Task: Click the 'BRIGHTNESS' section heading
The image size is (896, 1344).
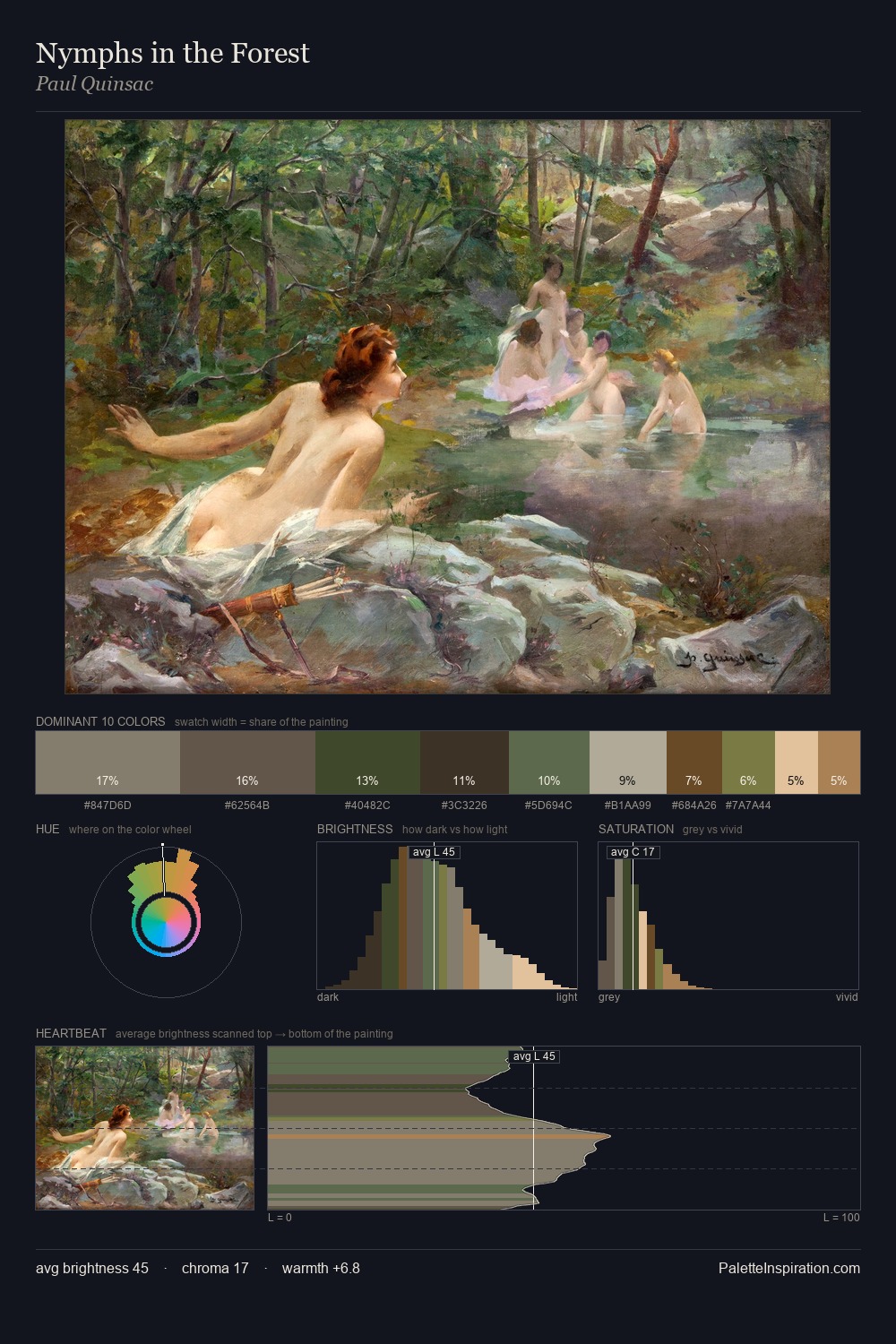Action: point(355,829)
